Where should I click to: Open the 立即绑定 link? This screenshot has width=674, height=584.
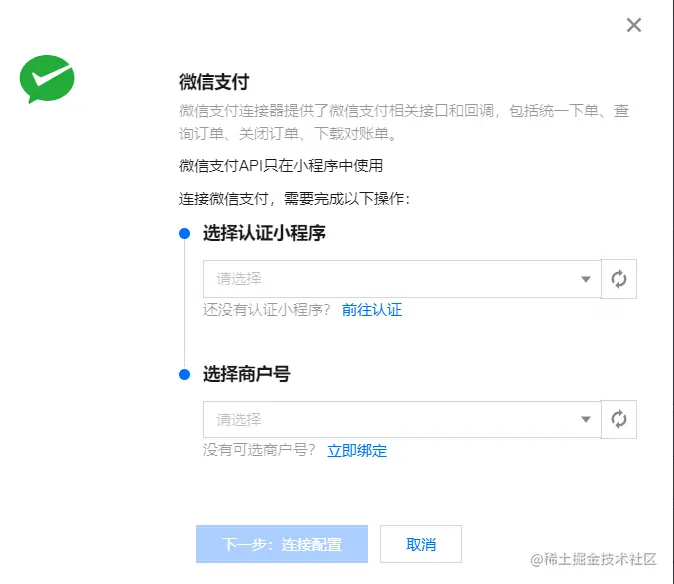357,451
